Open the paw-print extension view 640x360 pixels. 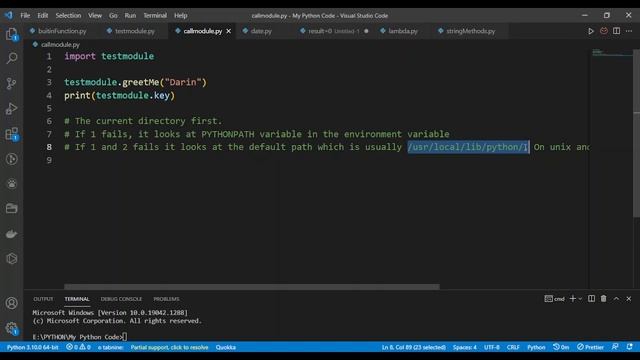[x=11, y=184]
